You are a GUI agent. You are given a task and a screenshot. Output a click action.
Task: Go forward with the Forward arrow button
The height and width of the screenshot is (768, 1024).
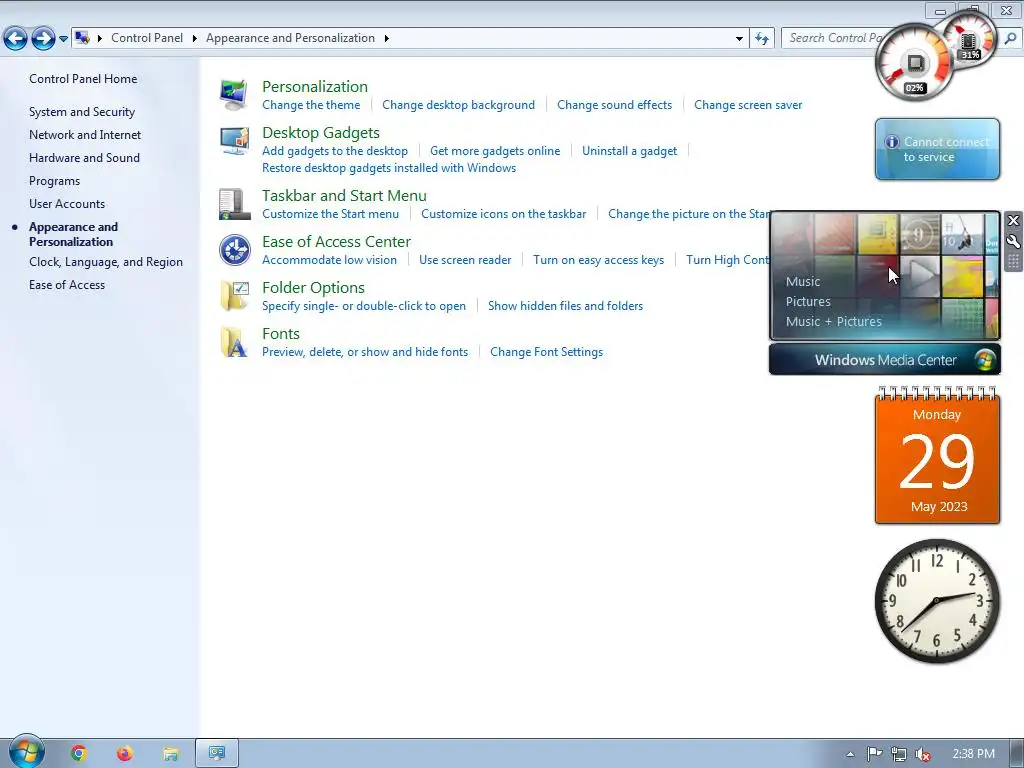[43, 39]
